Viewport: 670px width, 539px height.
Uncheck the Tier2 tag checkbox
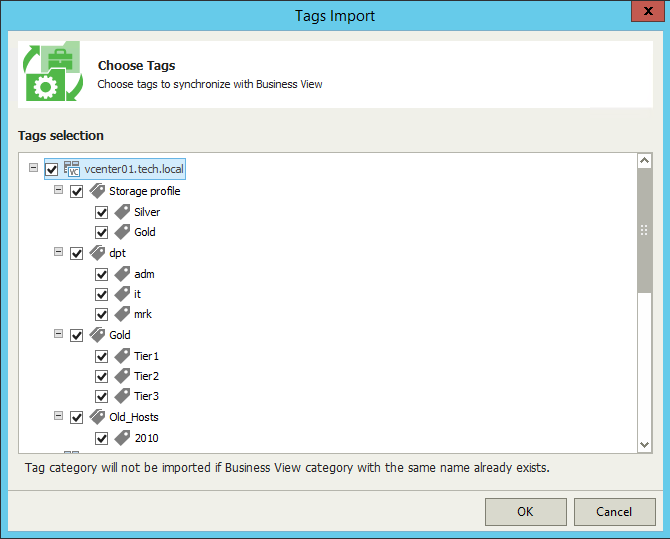[x=102, y=377]
